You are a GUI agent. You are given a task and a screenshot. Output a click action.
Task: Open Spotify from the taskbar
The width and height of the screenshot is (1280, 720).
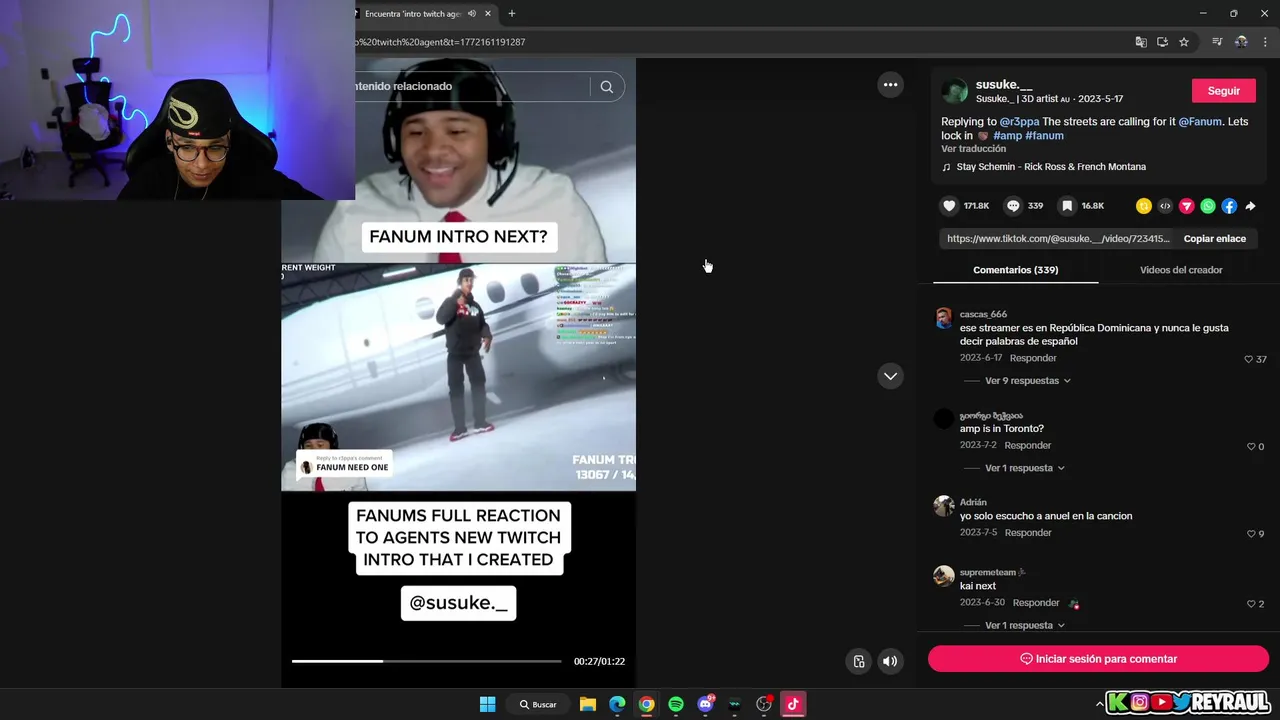click(676, 704)
